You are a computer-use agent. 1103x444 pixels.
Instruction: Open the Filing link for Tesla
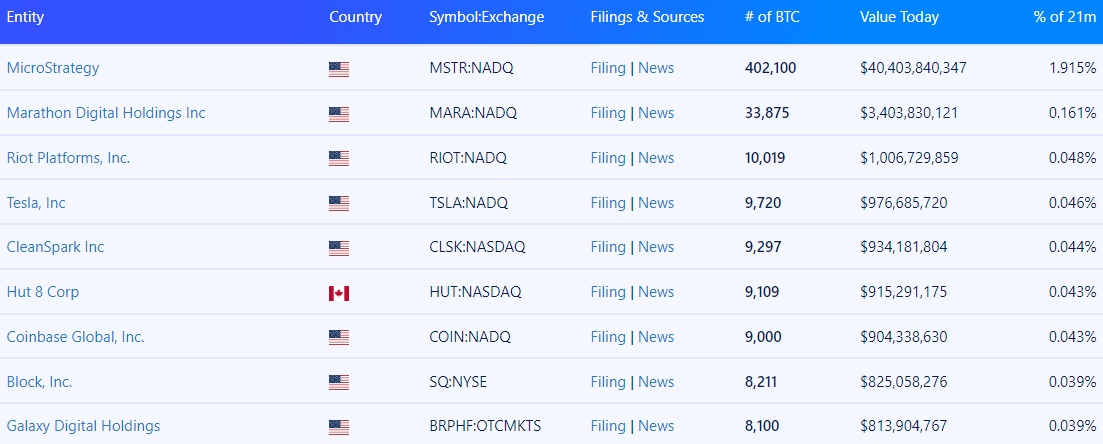pos(608,203)
